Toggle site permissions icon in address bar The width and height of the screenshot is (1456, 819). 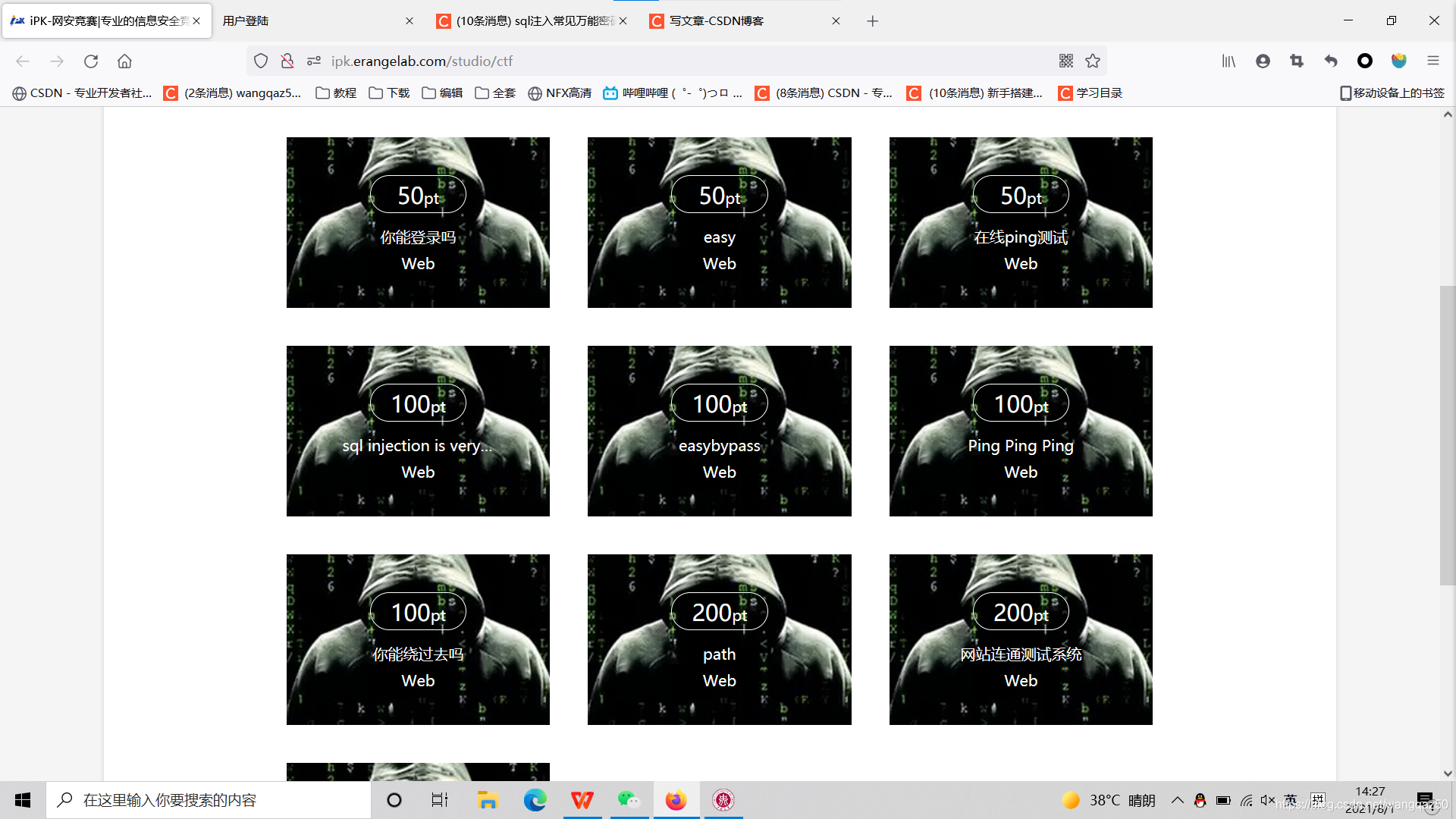[x=314, y=61]
